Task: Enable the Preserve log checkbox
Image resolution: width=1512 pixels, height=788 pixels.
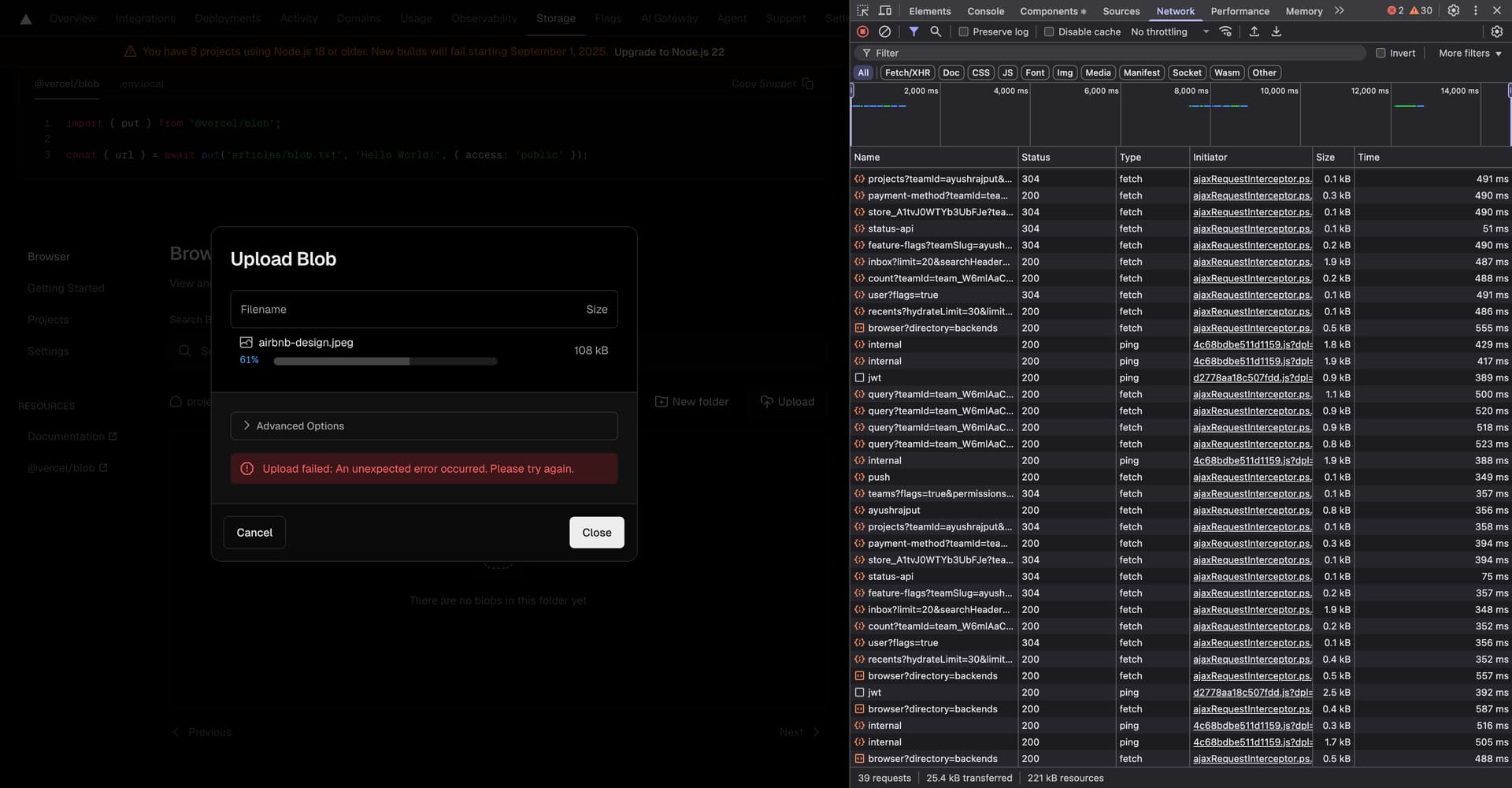Action: (963, 32)
